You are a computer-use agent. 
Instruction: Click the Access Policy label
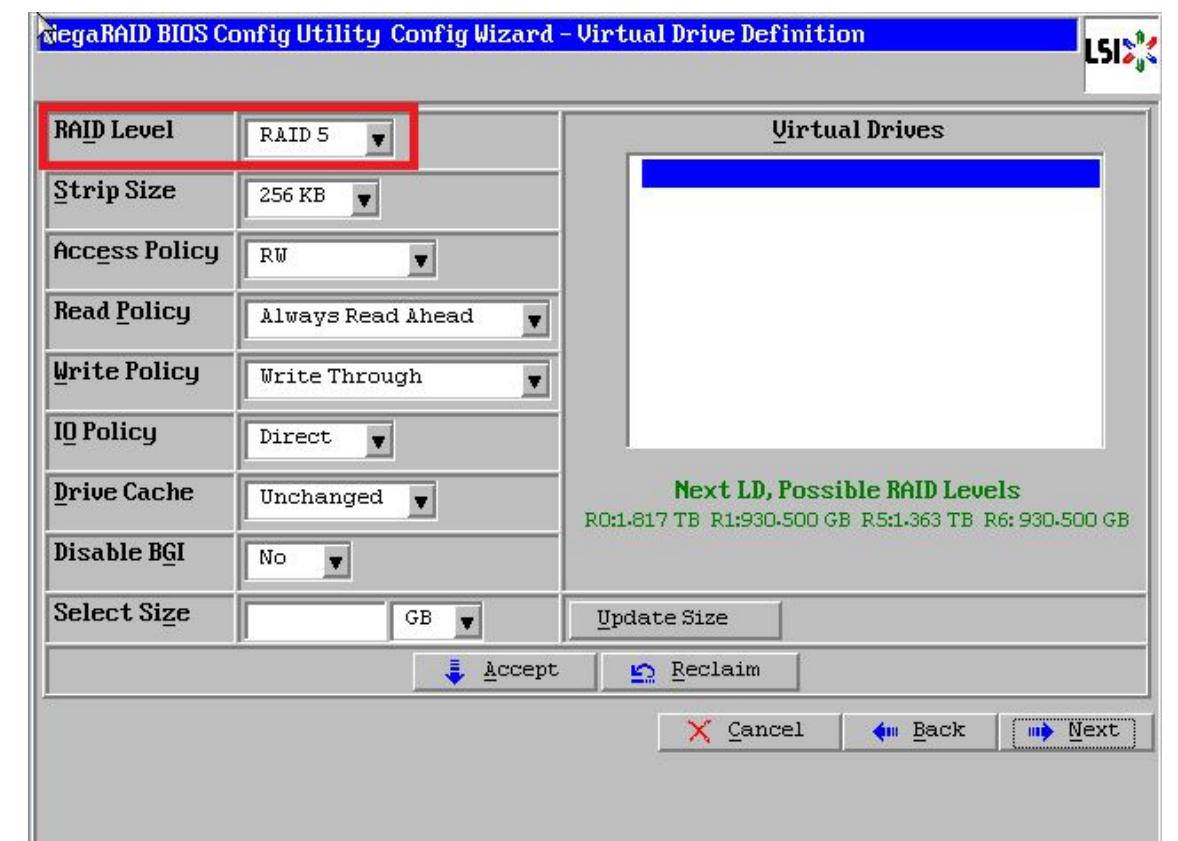tap(136, 251)
